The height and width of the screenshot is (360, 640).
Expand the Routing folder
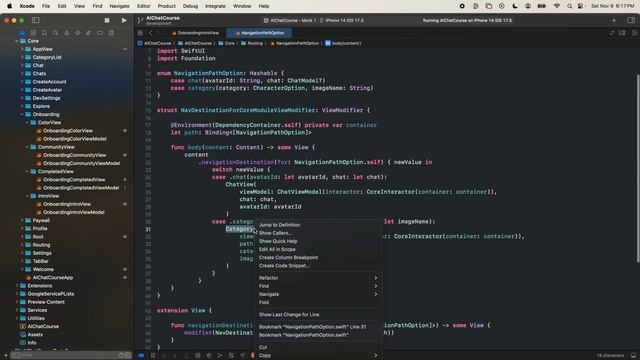click(22, 245)
